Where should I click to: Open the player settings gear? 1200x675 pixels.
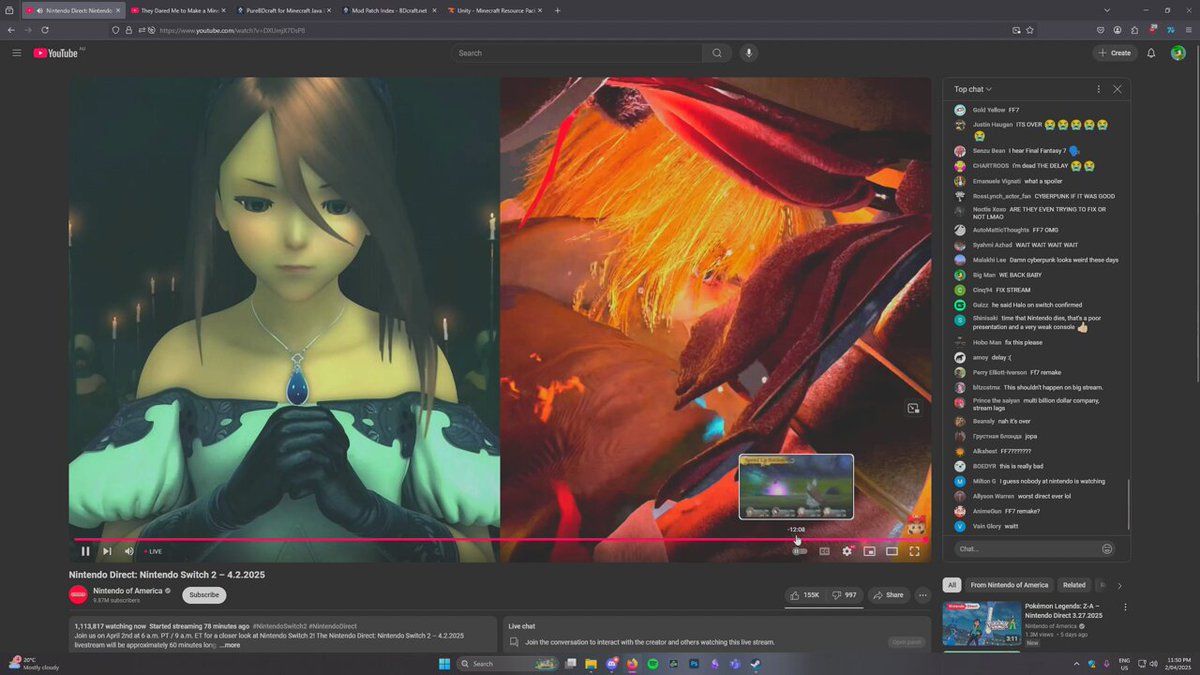(847, 551)
